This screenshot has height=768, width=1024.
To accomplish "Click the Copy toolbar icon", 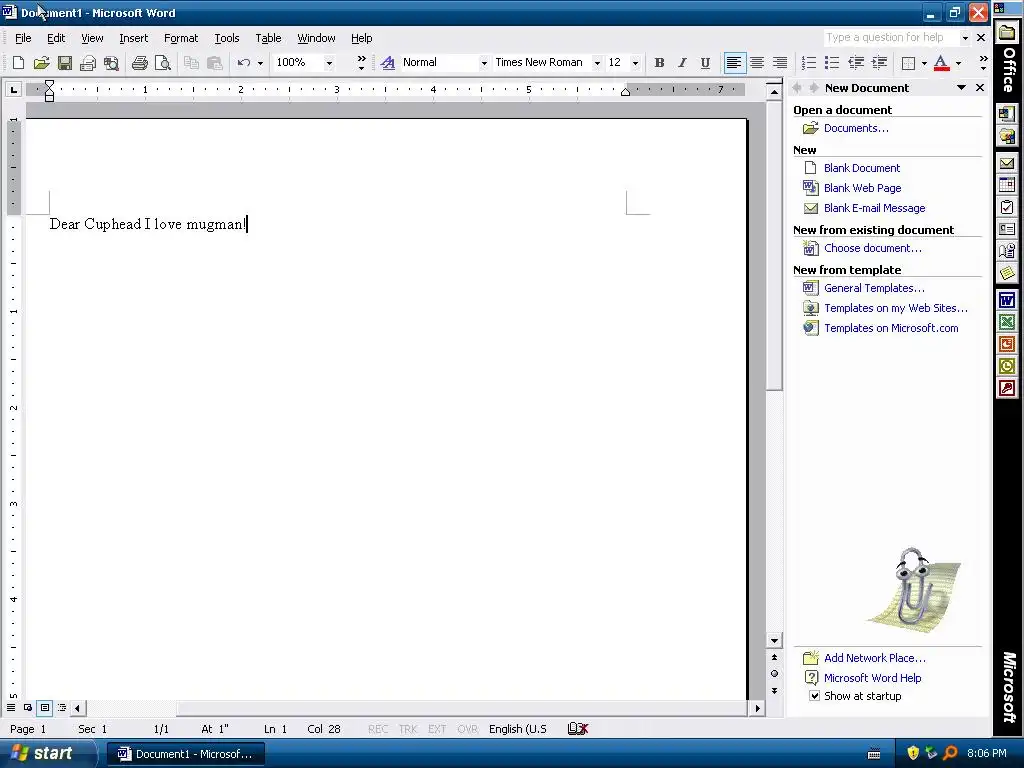I will click(191, 63).
